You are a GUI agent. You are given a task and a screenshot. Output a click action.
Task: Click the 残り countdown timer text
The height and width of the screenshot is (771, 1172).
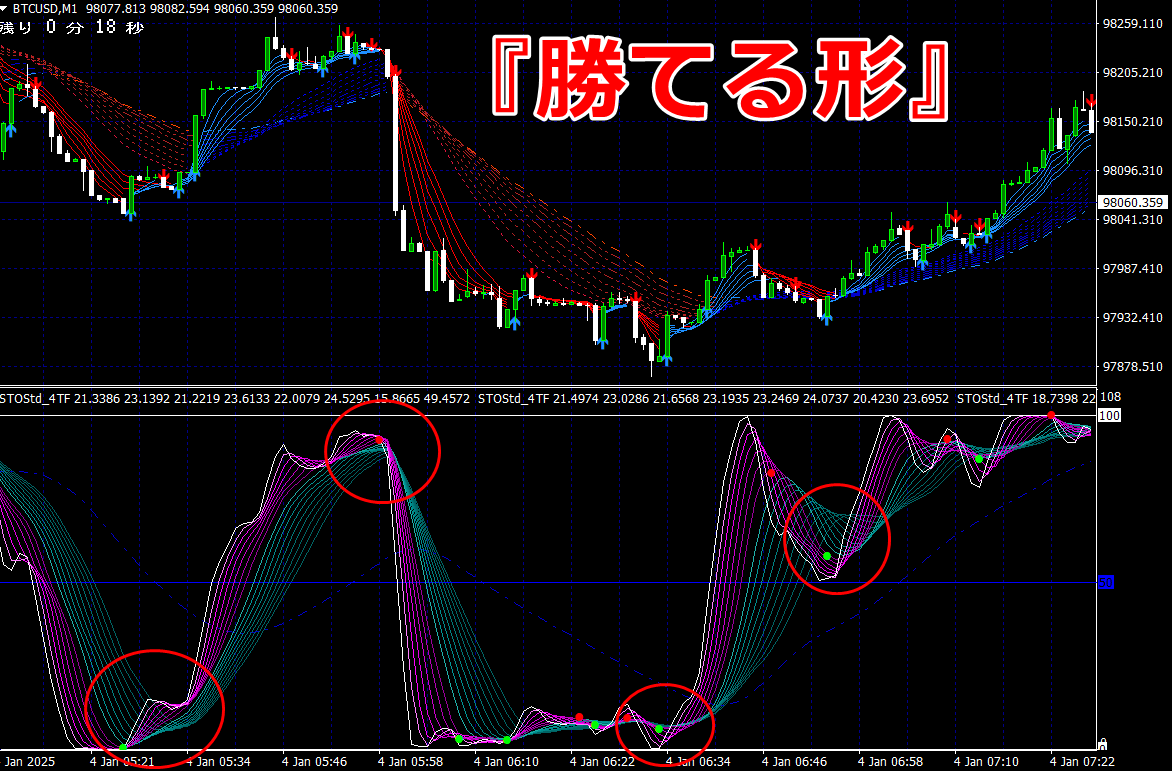72,28
